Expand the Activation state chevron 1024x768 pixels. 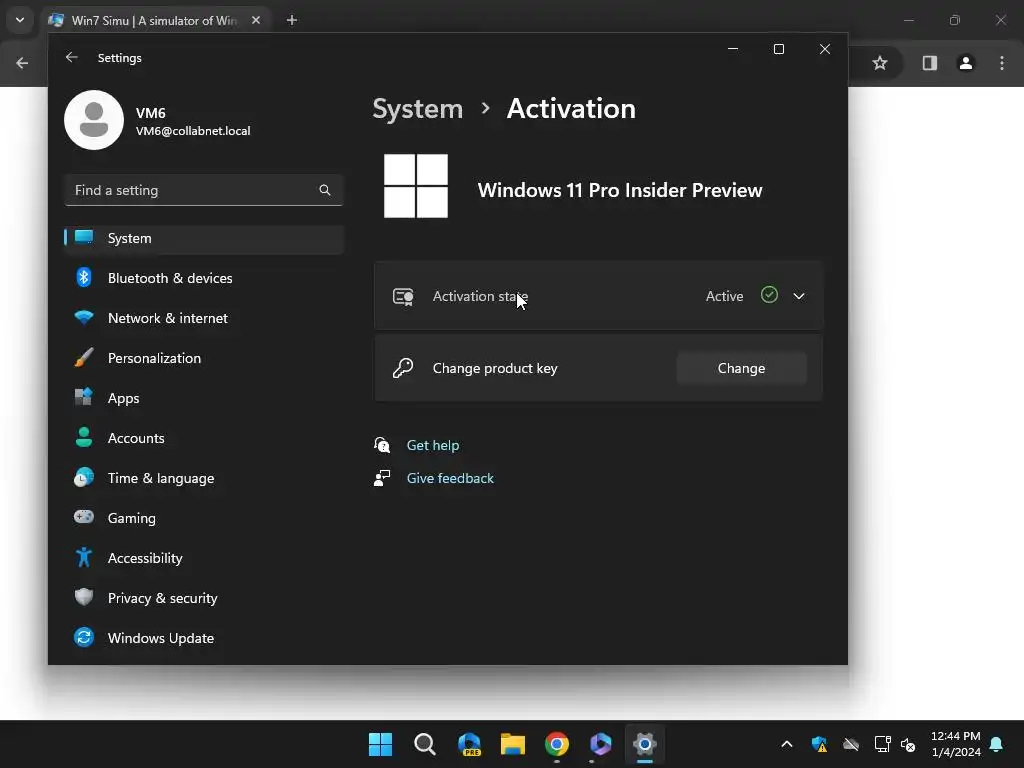pyautogui.click(x=799, y=296)
